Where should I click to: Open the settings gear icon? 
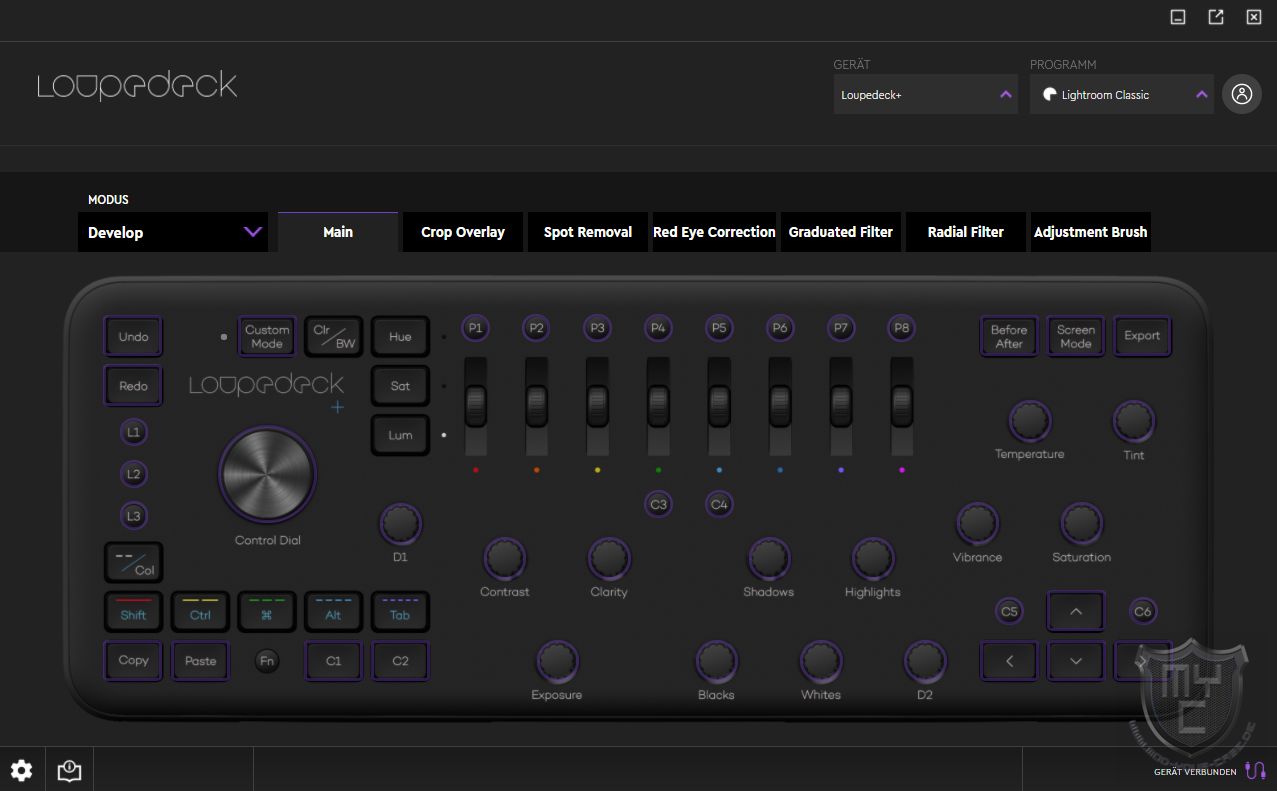[21, 770]
